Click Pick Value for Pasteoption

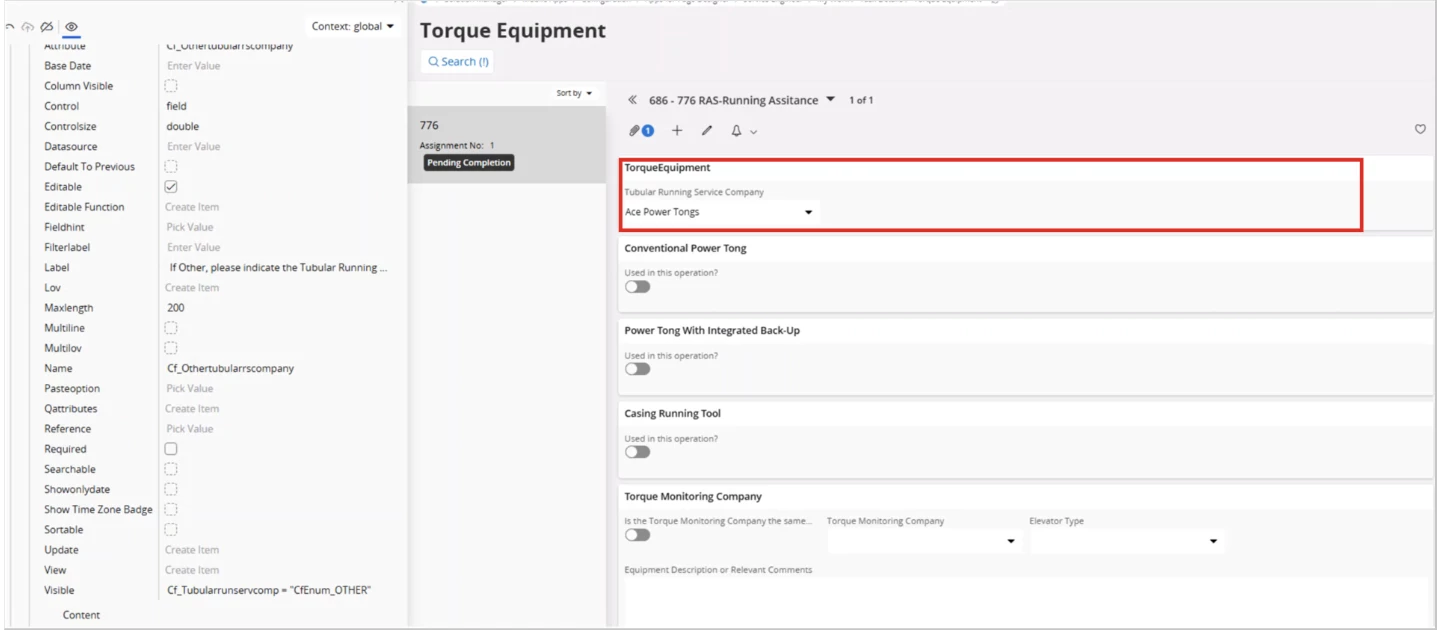pos(190,388)
